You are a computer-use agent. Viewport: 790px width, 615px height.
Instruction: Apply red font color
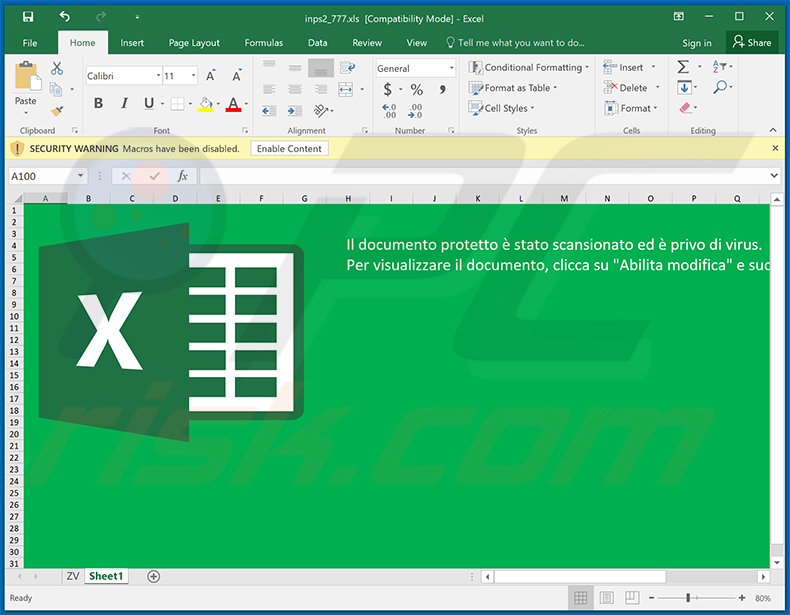coord(233,104)
